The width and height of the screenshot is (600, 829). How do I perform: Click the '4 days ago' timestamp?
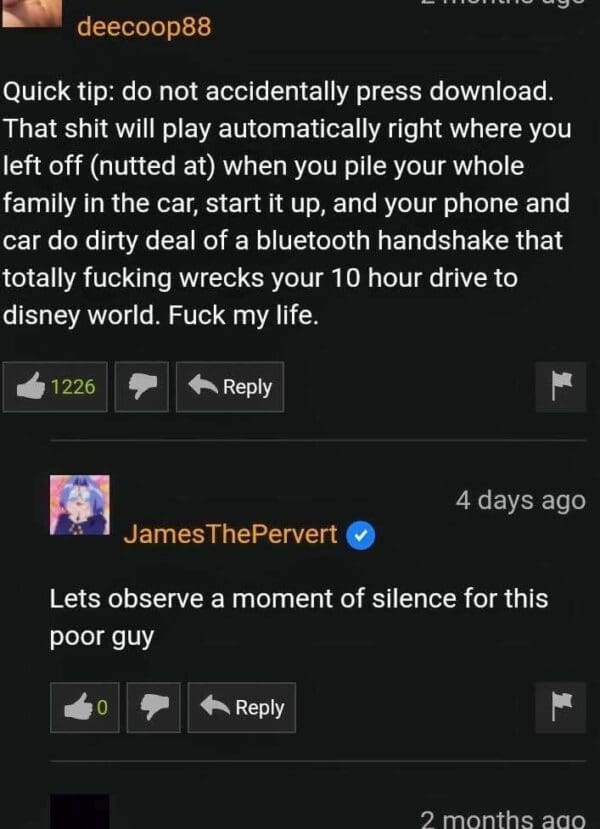point(521,500)
